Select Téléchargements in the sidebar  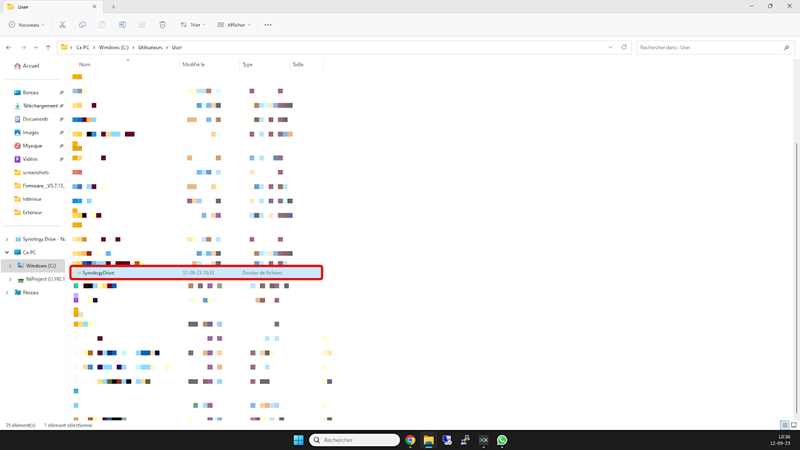(41, 106)
